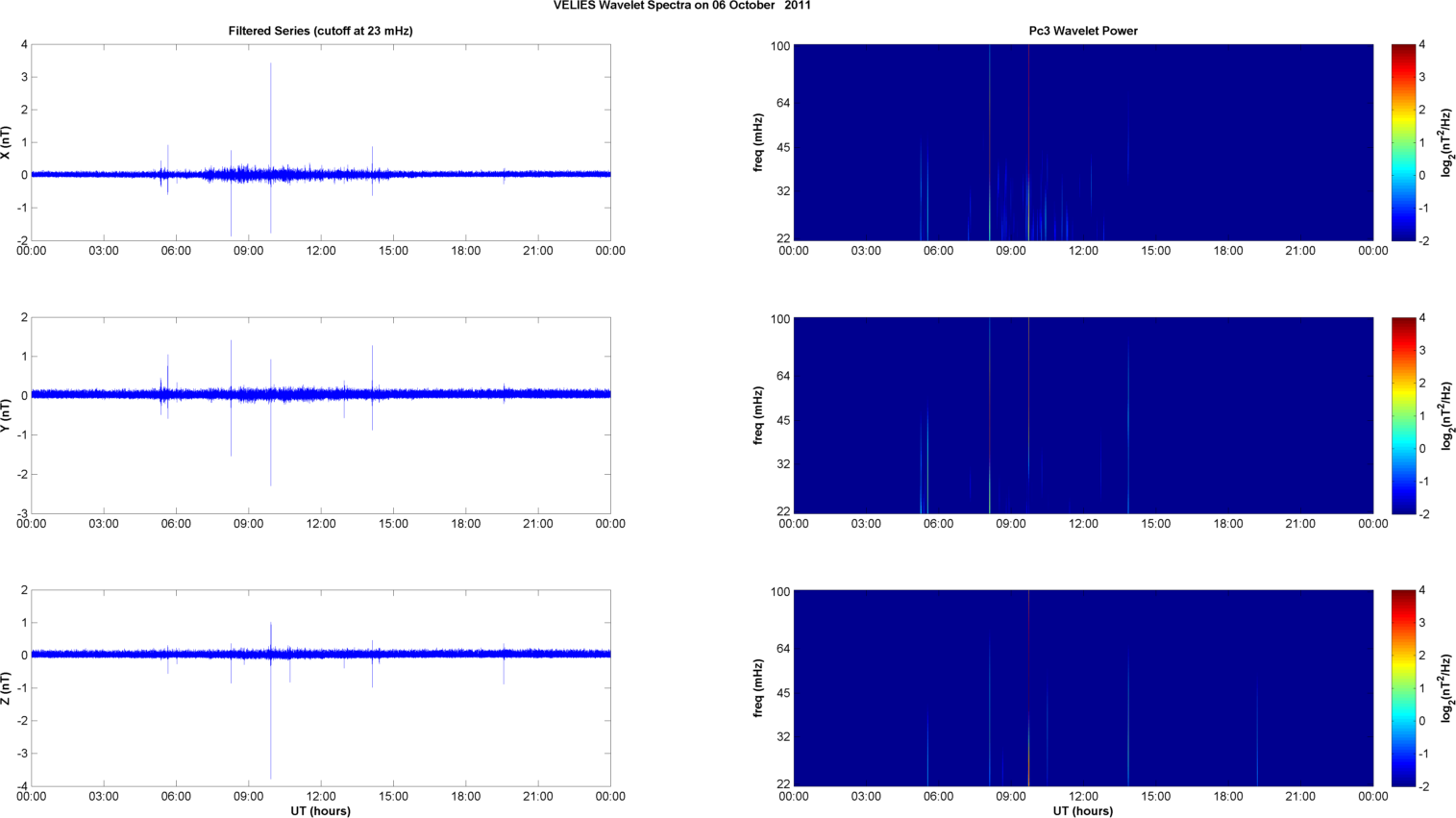Click 'freq (mHz)' label of the bottom wavelet plot

(x=759, y=688)
